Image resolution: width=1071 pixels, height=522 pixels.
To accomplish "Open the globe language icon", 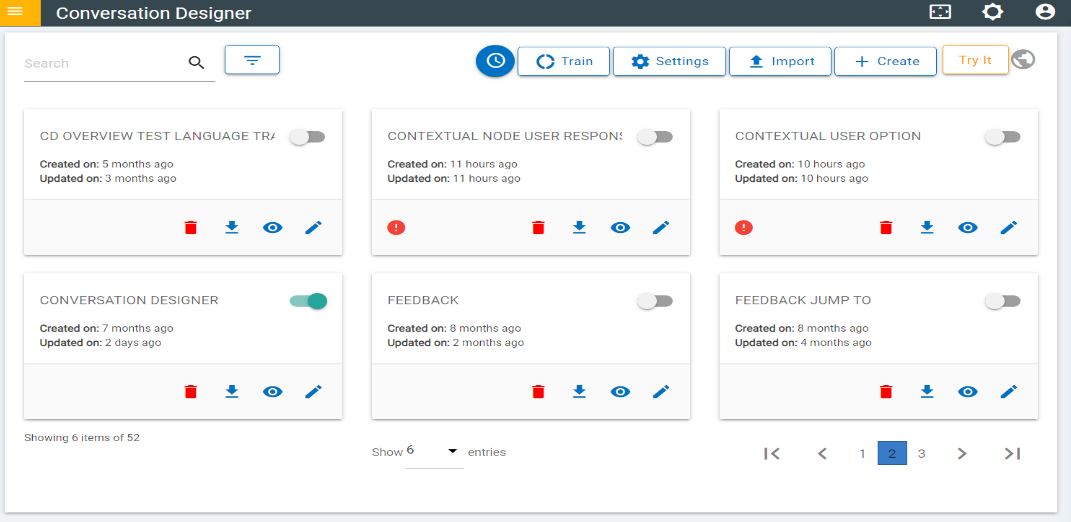I will [x=1023, y=60].
